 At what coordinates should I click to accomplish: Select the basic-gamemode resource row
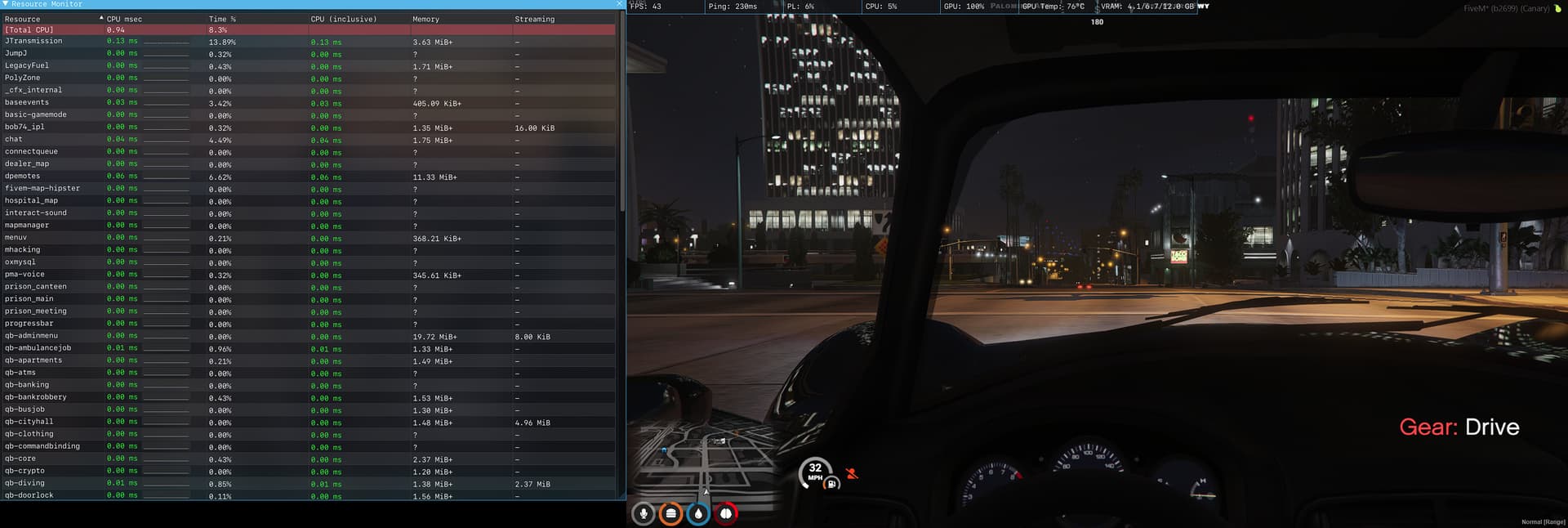[x=309, y=115]
